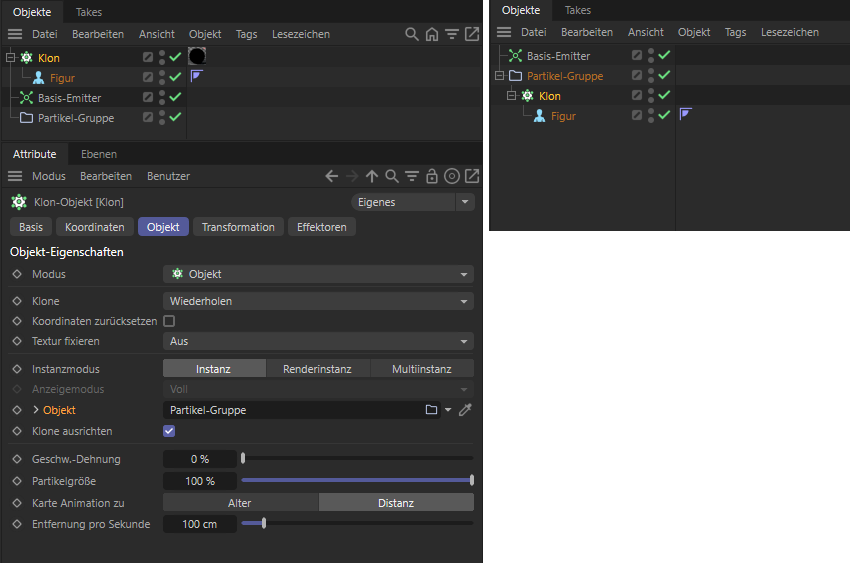This screenshot has width=850, height=563.
Task: Open left Objekte manager in new window icon
Action: (472, 34)
